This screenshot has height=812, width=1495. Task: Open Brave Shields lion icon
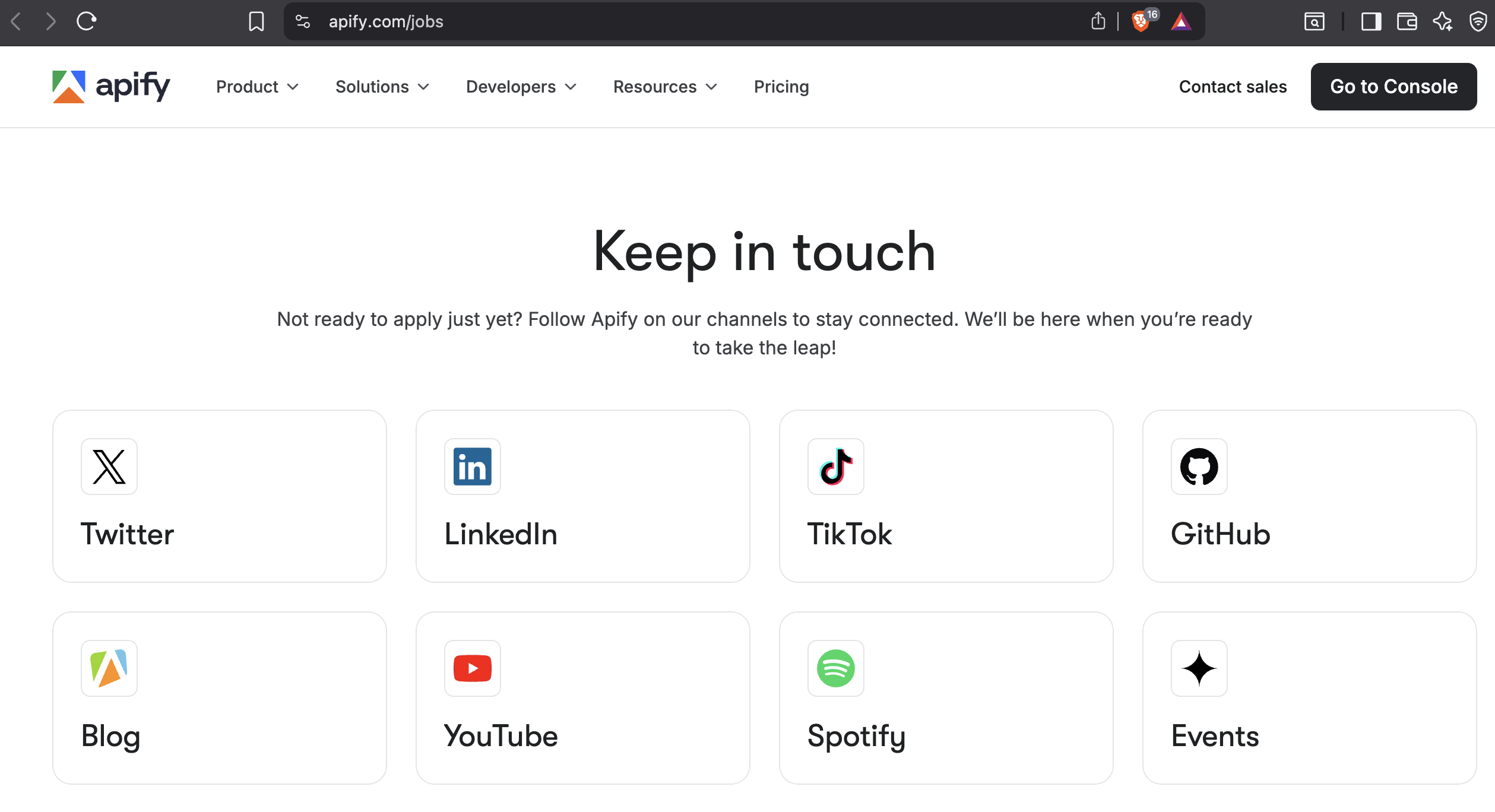coord(1140,22)
